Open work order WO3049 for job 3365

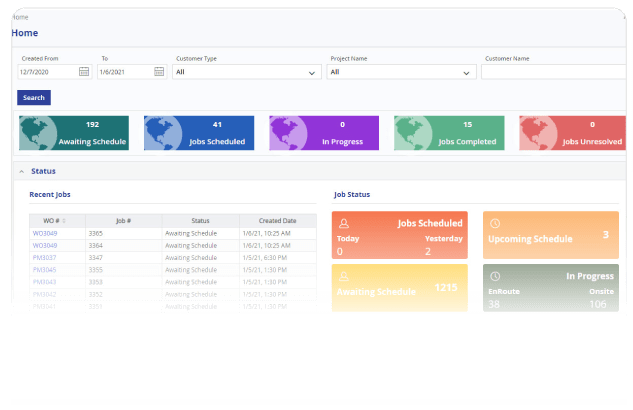tap(45, 233)
